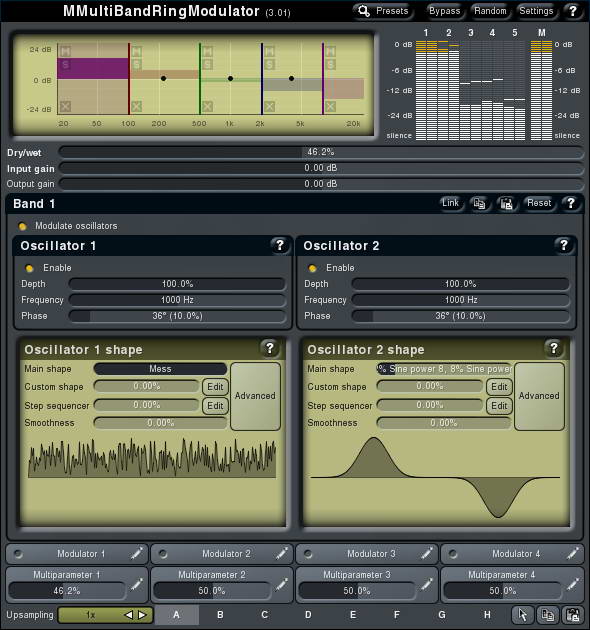Edit Modulator 3 with its pencil icon

point(427,554)
